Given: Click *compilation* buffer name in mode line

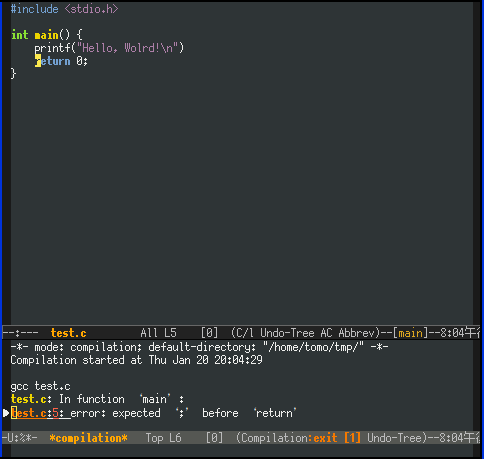Looking at the screenshot, I should pos(88,438).
